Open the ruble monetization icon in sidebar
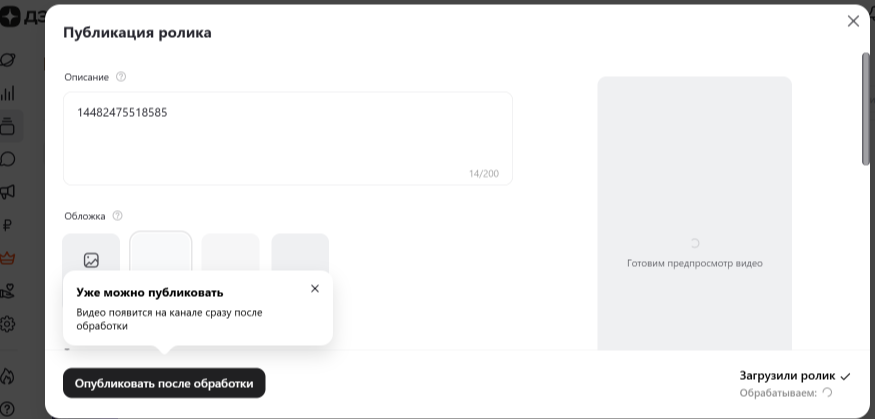The width and height of the screenshot is (875, 419). coord(8,225)
